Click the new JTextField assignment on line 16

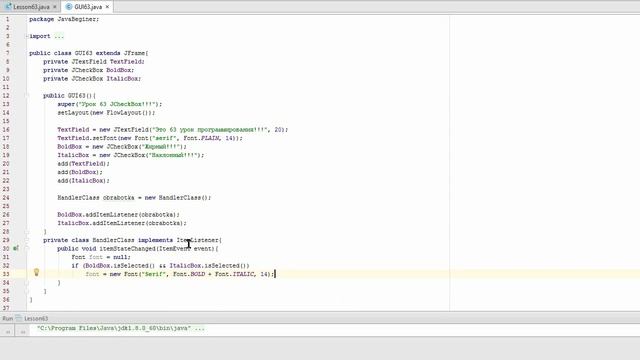pyautogui.click(x=173, y=130)
